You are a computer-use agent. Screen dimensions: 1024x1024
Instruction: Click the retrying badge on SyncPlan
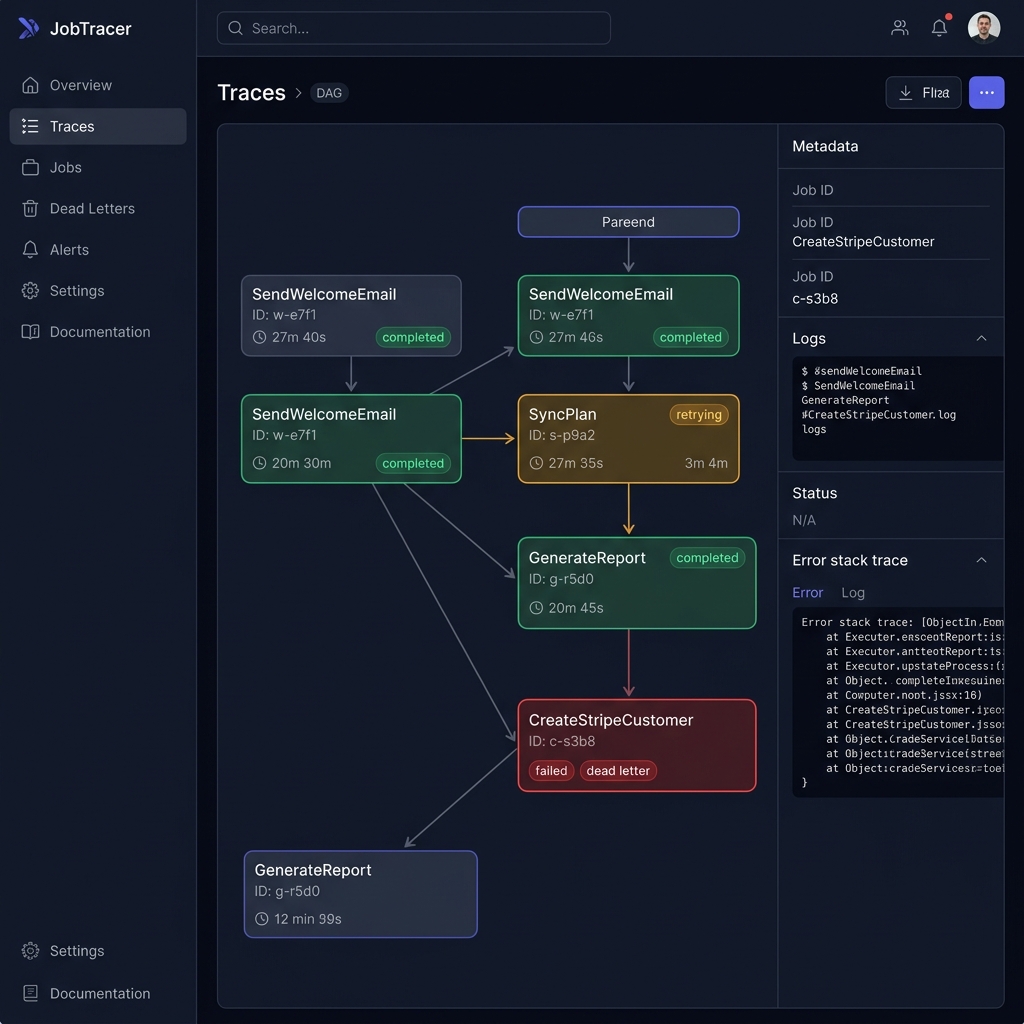[x=699, y=415]
